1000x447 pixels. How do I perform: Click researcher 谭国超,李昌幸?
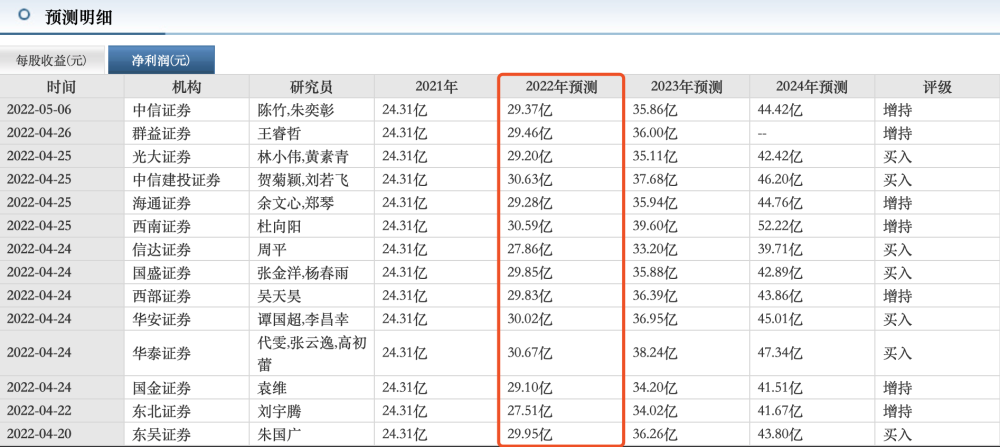302,319
